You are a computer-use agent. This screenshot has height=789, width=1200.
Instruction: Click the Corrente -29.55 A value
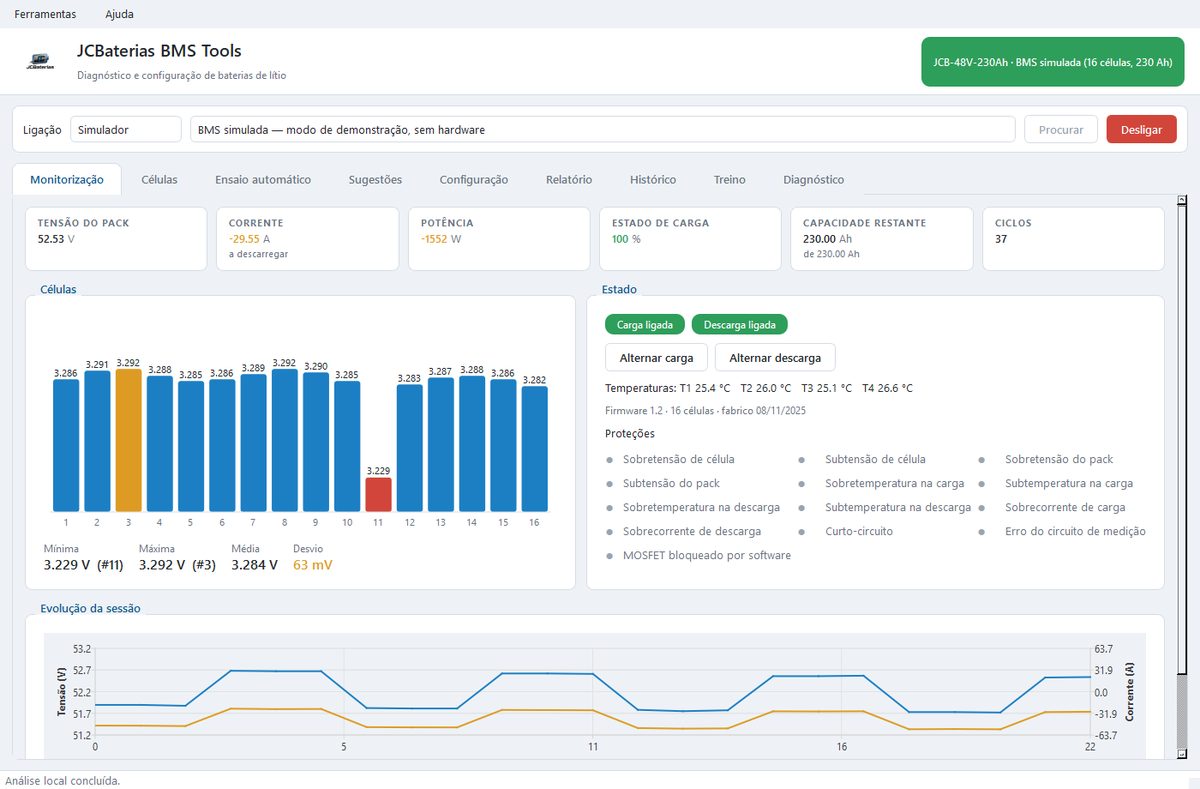[250, 239]
